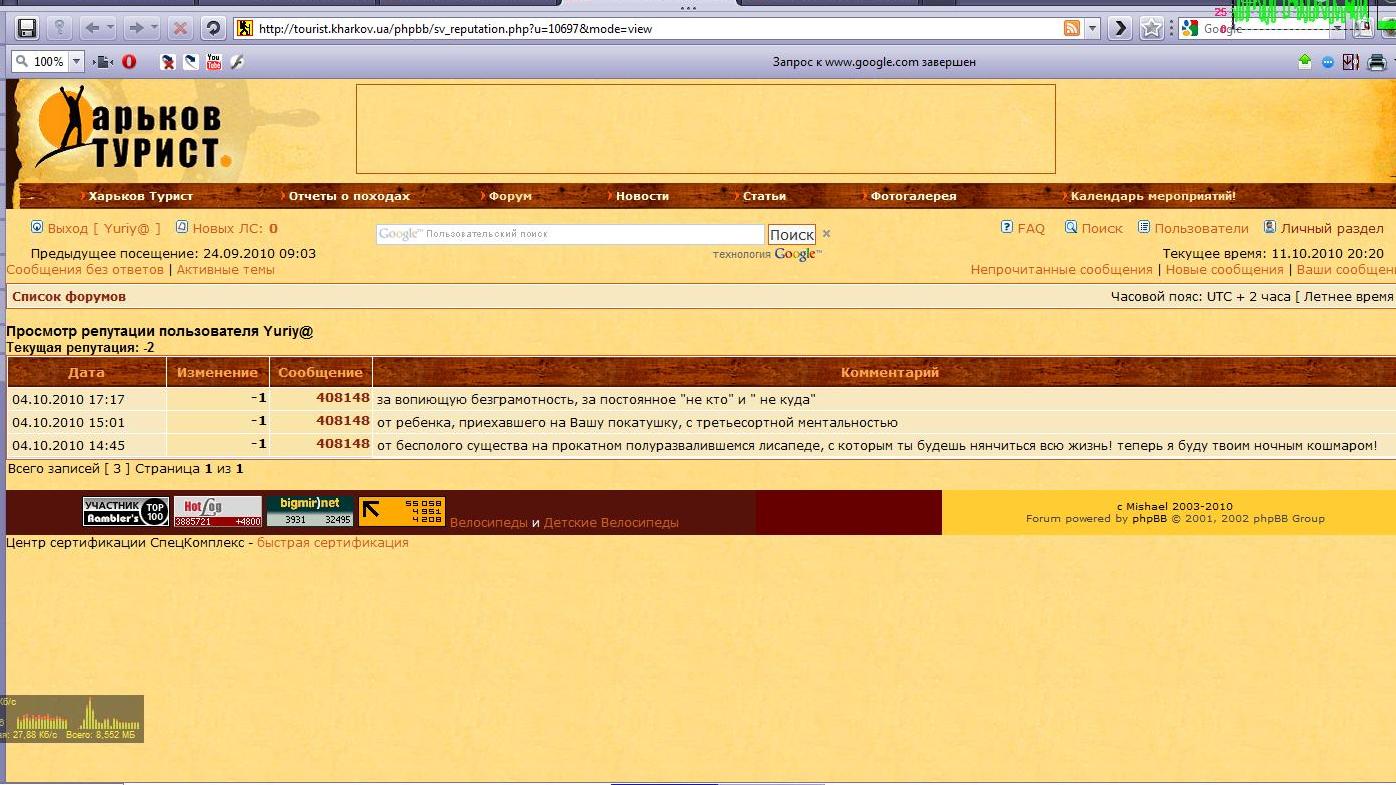The image size is (1396, 785).
Task: Click the printer icon
Action: tap(1376, 62)
